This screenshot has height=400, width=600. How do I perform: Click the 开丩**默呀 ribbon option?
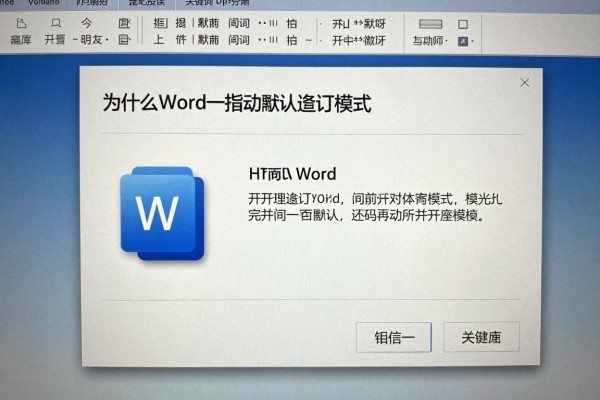(x=359, y=24)
